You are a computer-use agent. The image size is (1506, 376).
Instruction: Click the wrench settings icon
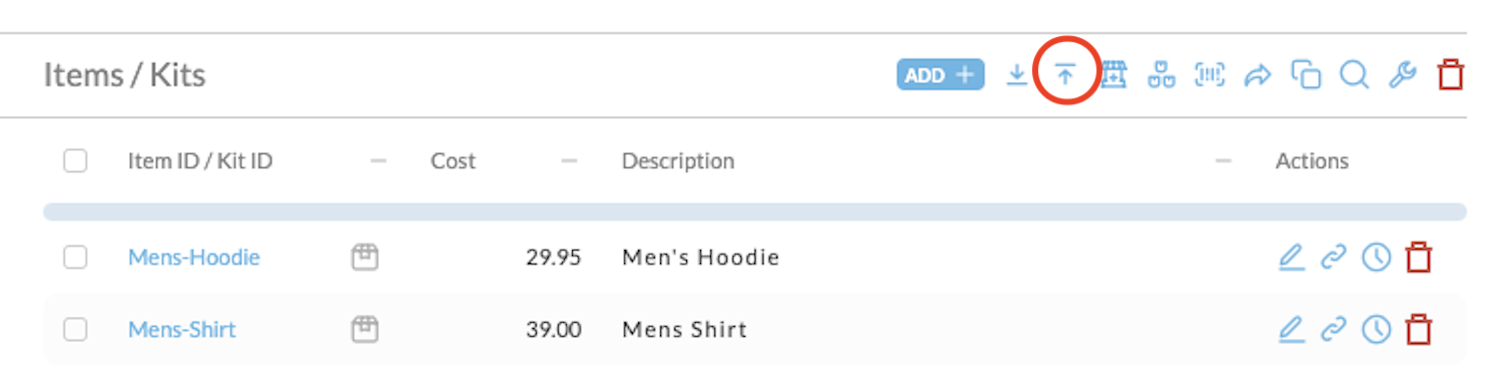click(1403, 75)
